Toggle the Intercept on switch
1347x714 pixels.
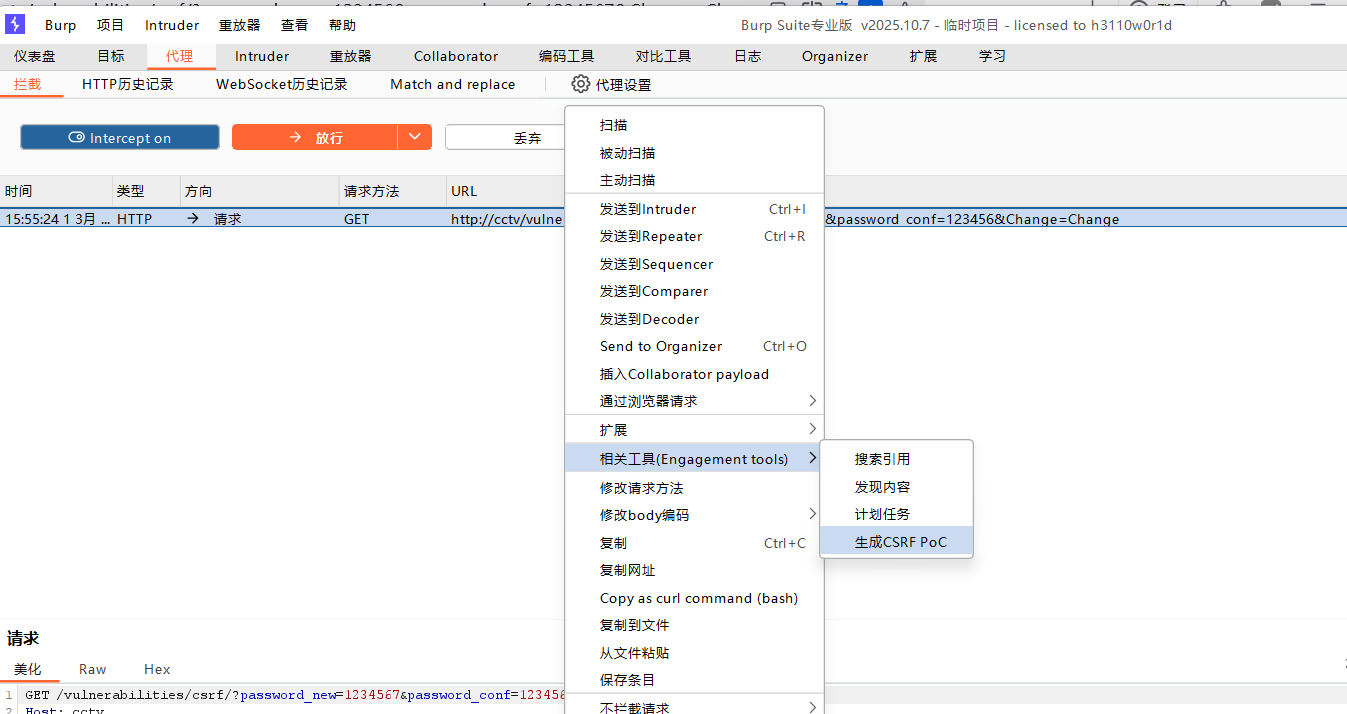coord(120,137)
